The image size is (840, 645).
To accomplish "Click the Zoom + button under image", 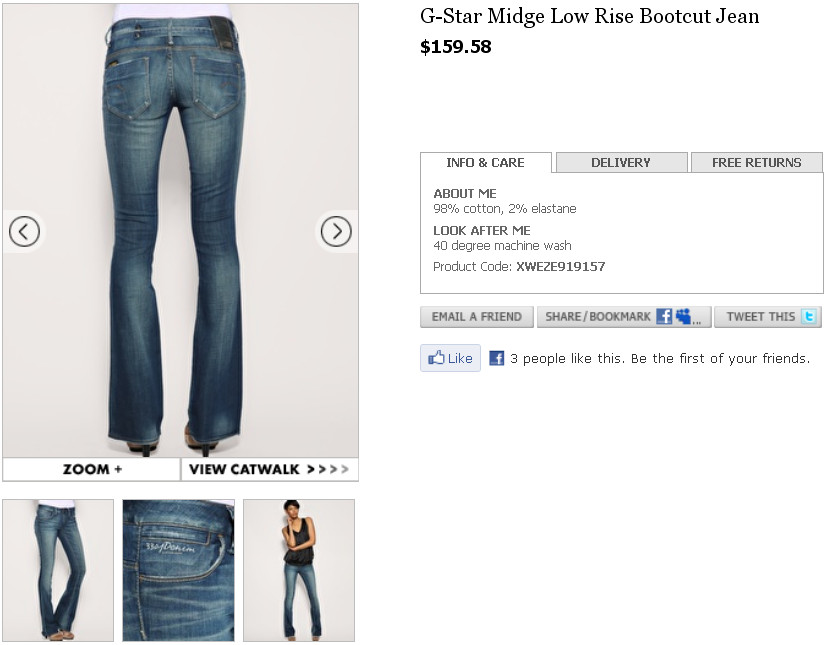I will click(x=92, y=469).
